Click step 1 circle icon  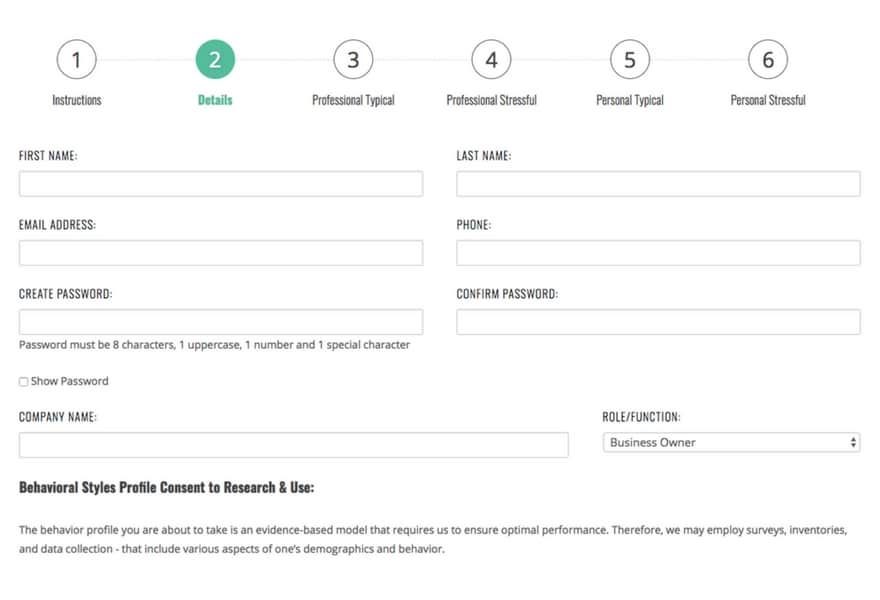(x=76, y=60)
